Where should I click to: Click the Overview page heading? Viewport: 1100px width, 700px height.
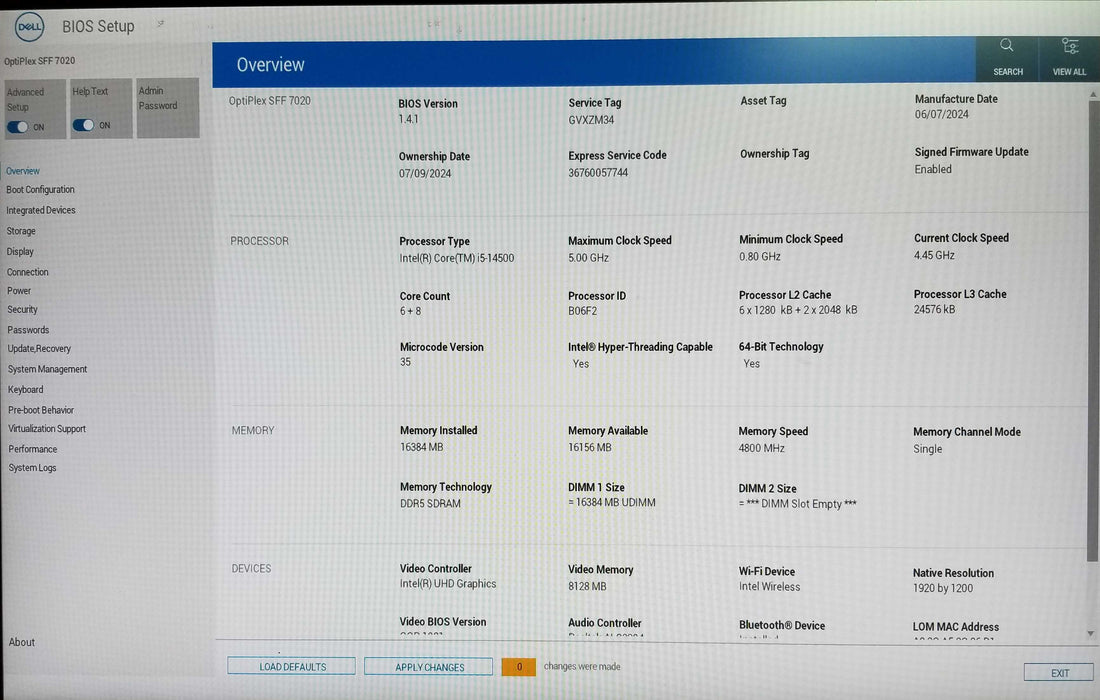pos(271,65)
